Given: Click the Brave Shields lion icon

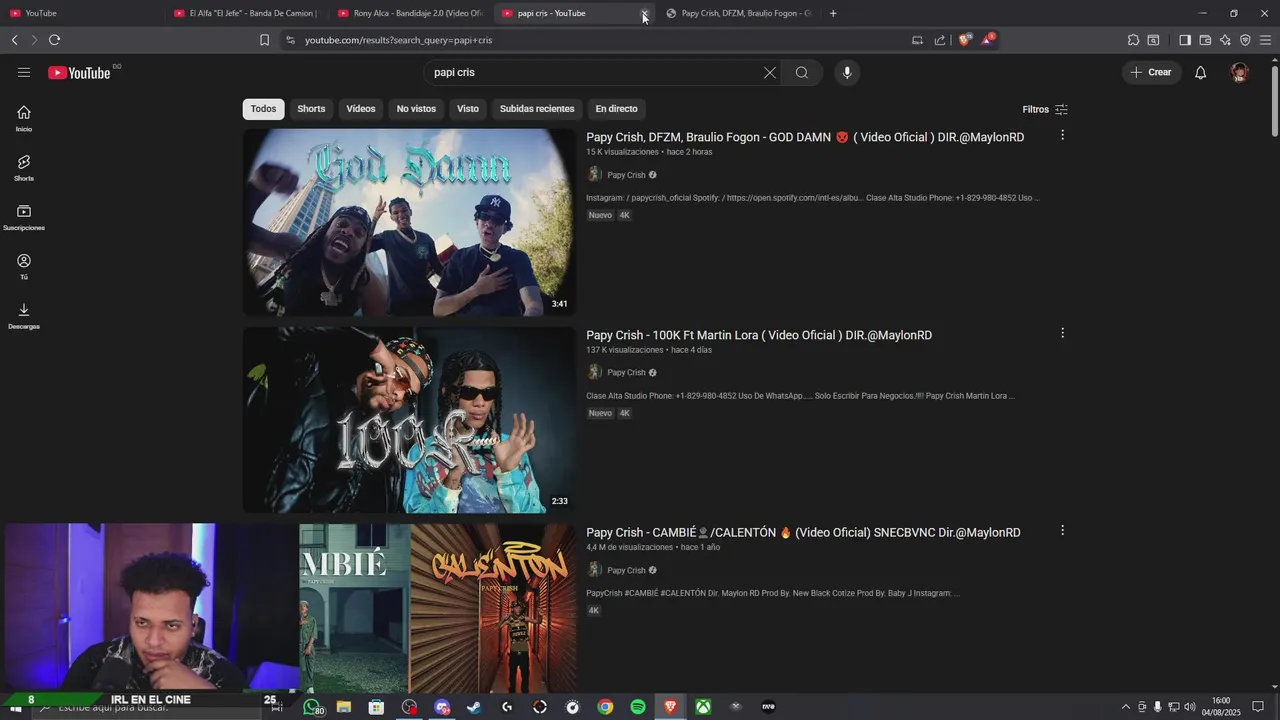Looking at the screenshot, I should 964,40.
